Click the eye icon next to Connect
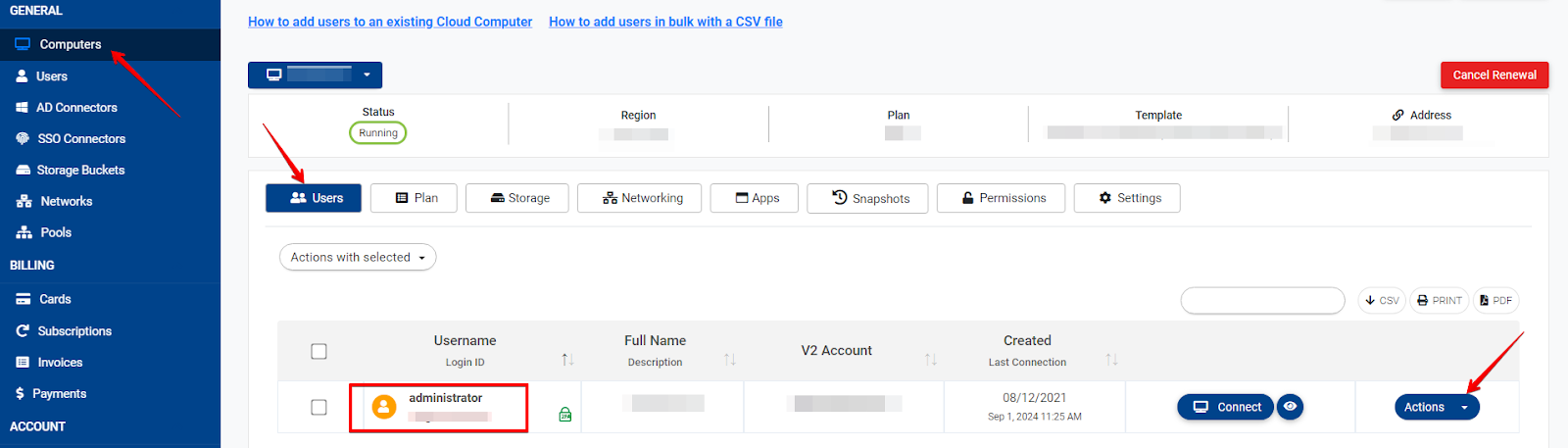 (1291, 407)
